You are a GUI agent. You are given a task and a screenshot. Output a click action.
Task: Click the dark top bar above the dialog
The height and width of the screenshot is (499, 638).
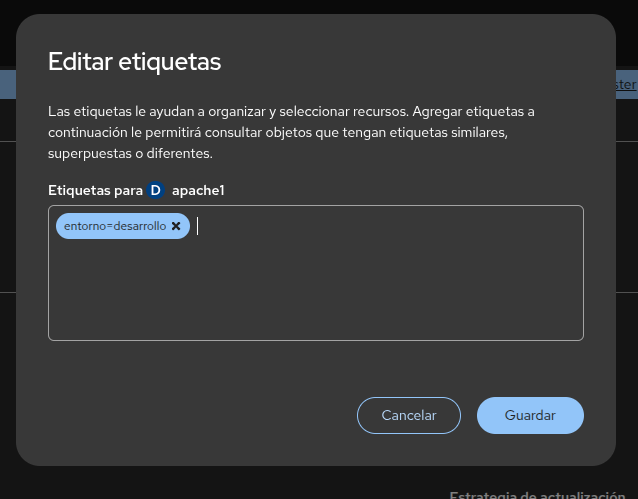point(320,6)
